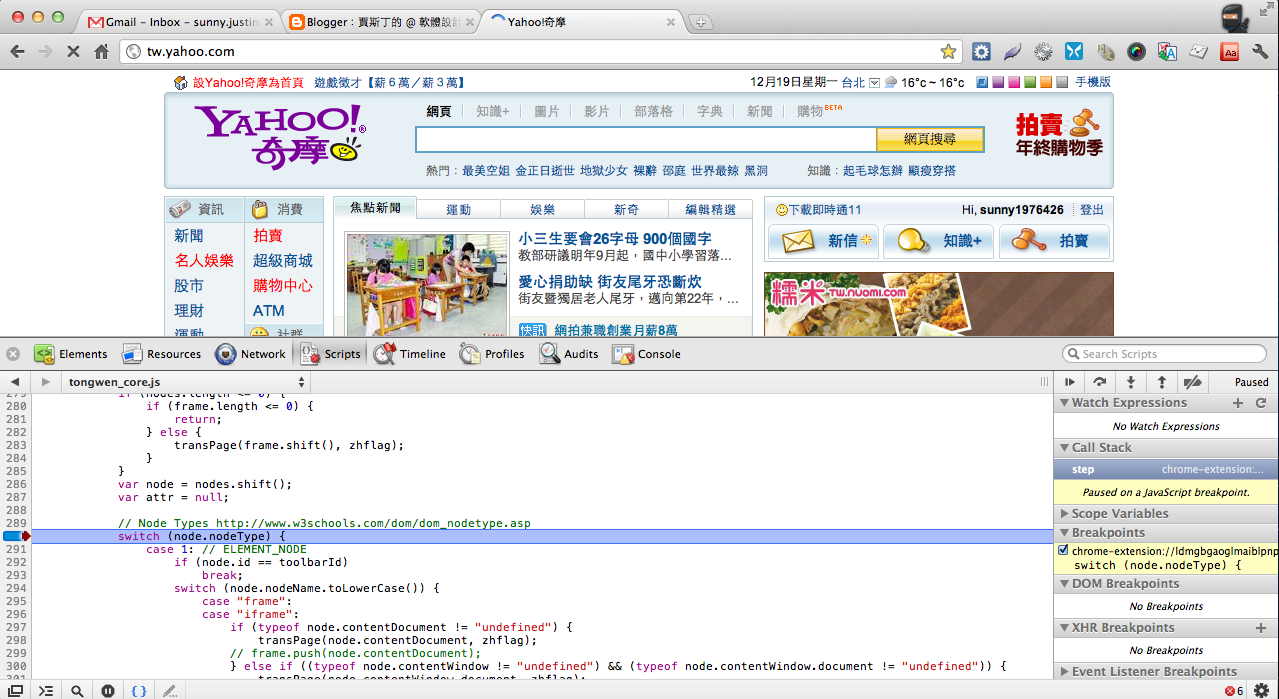Show the console drawer

pos(46,690)
